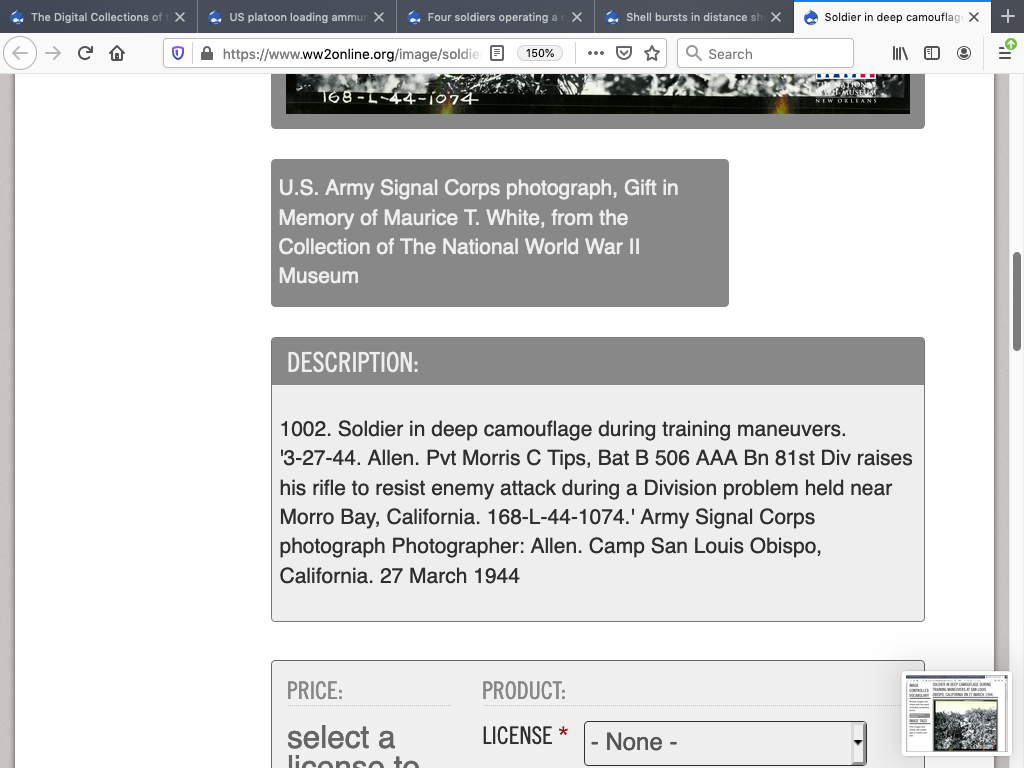Save page to Pocket

624,53
